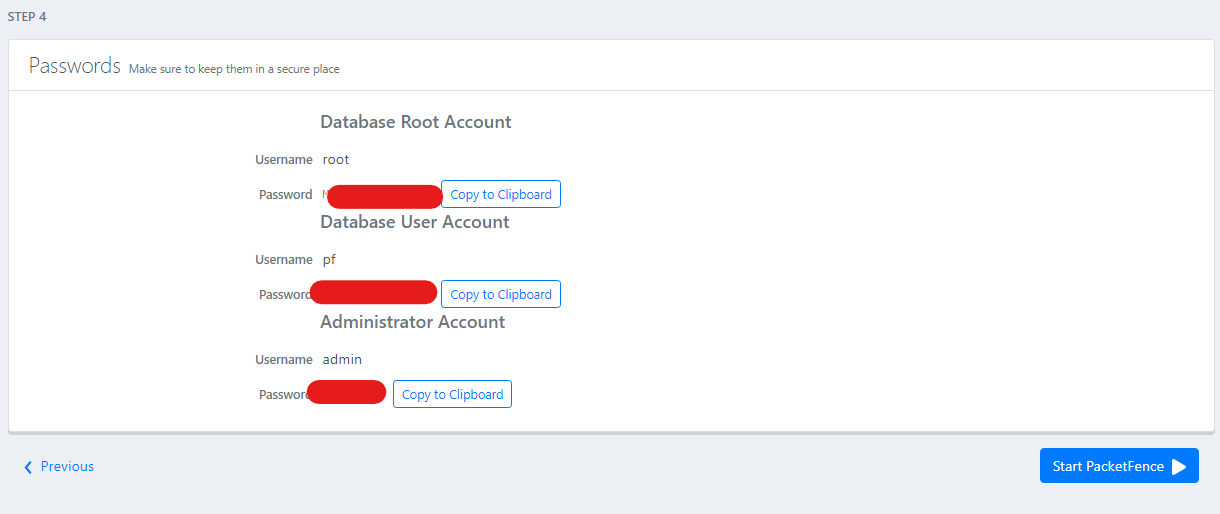Click the Administrator Account heading
This screenshot has width=1220, height=514.
[x=412, y=322]
